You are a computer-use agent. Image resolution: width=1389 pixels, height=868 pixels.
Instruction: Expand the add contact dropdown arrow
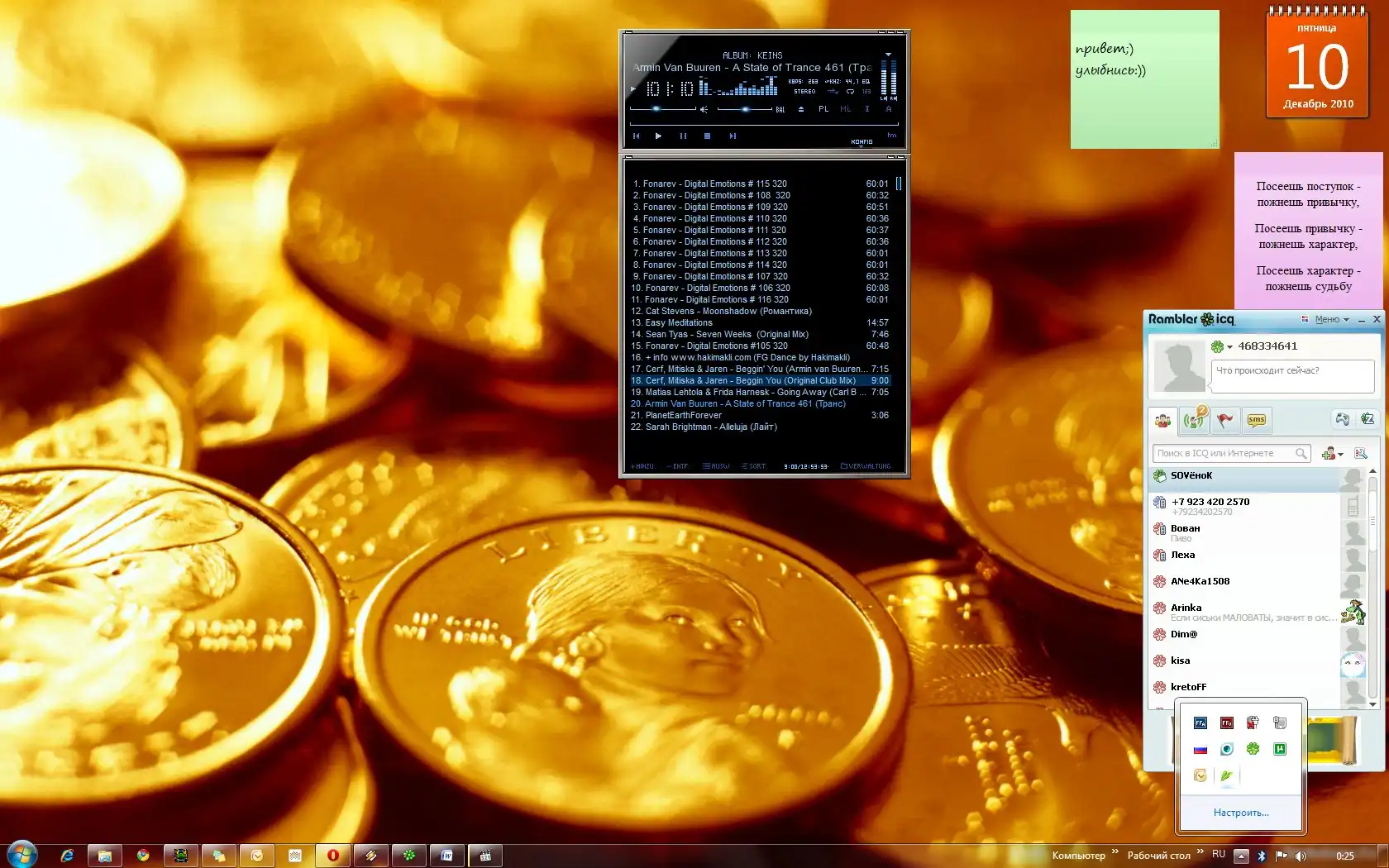click(x=1340, y=454)
